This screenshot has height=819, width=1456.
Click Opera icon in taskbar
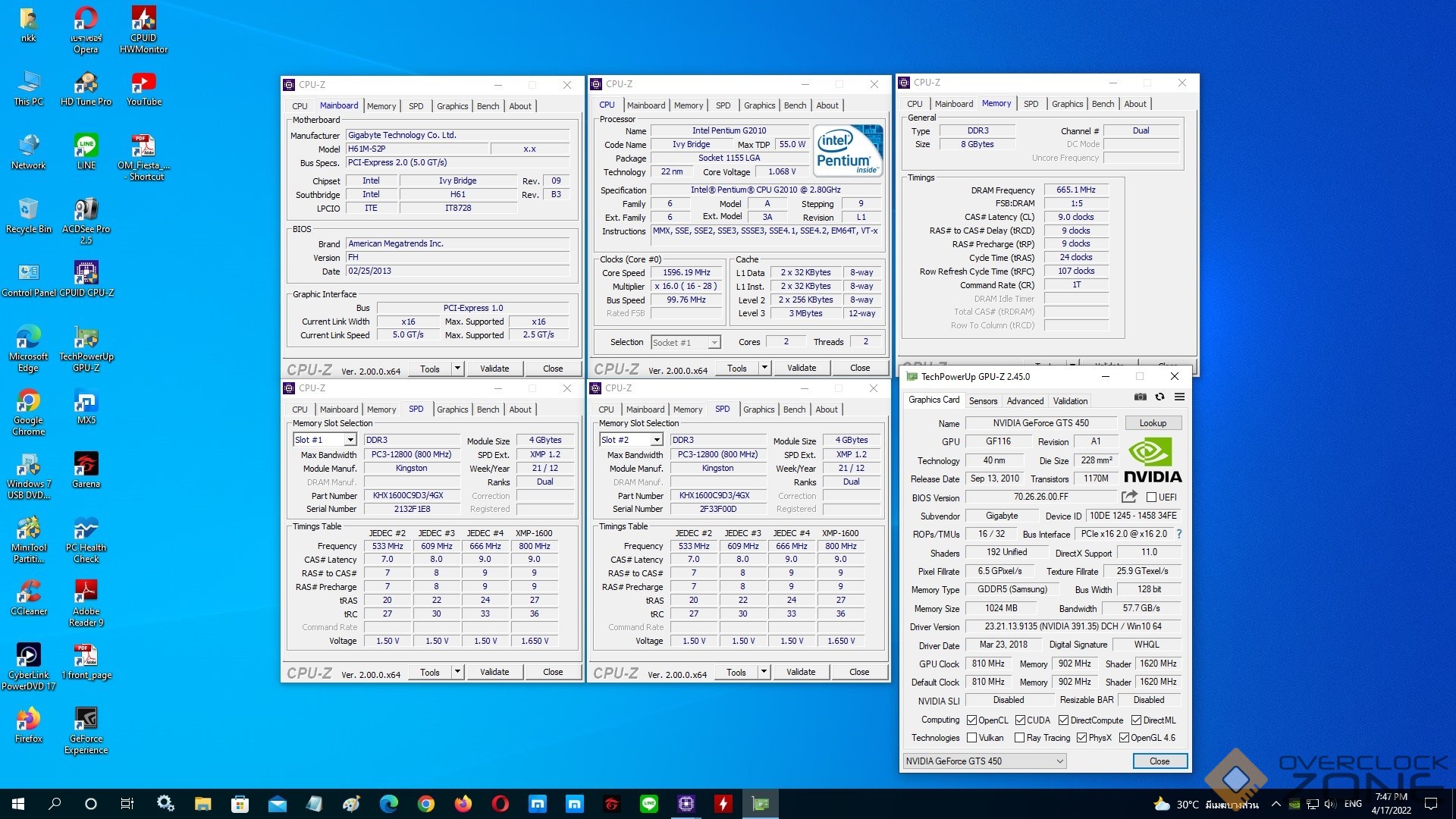tap(500, 804)
